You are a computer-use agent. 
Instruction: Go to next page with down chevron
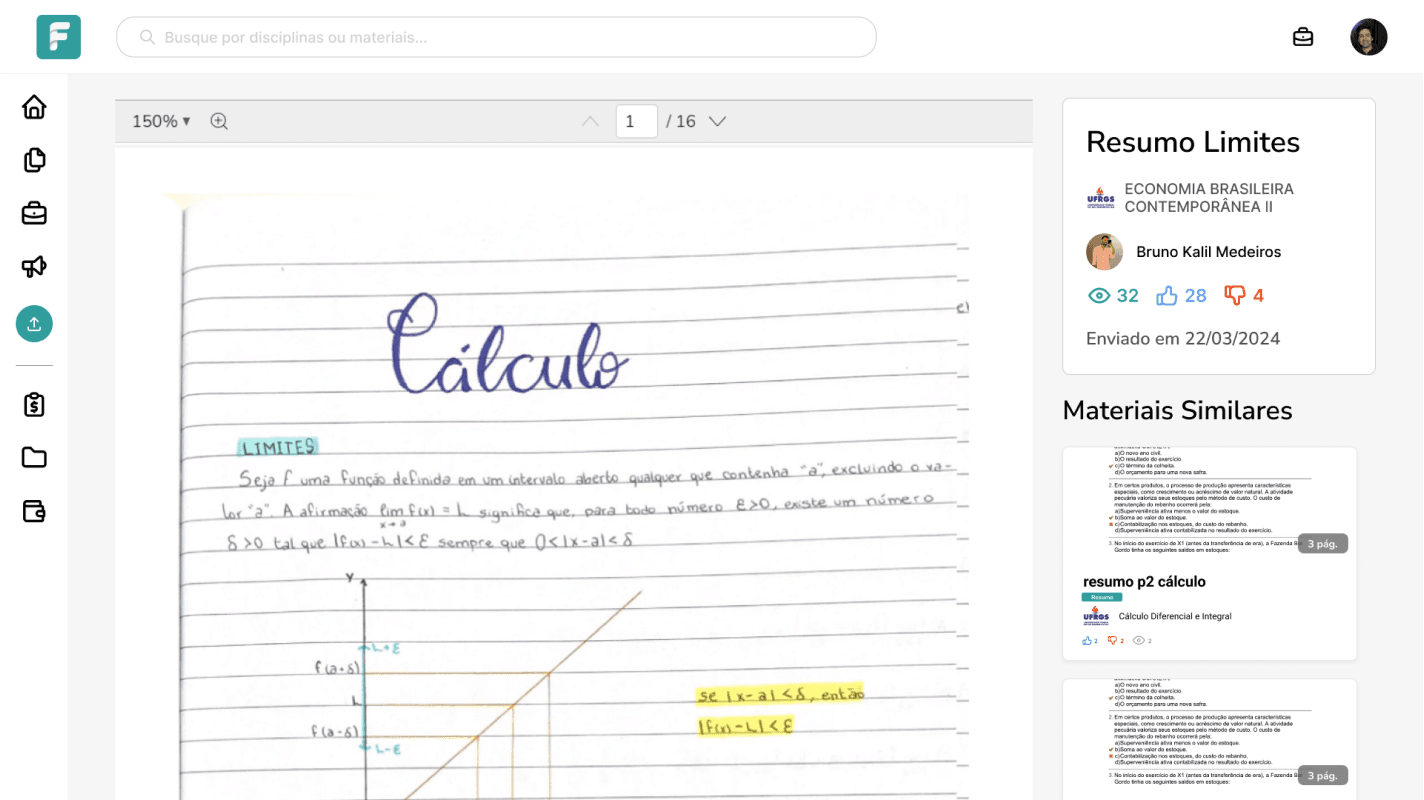click(717, 121)
